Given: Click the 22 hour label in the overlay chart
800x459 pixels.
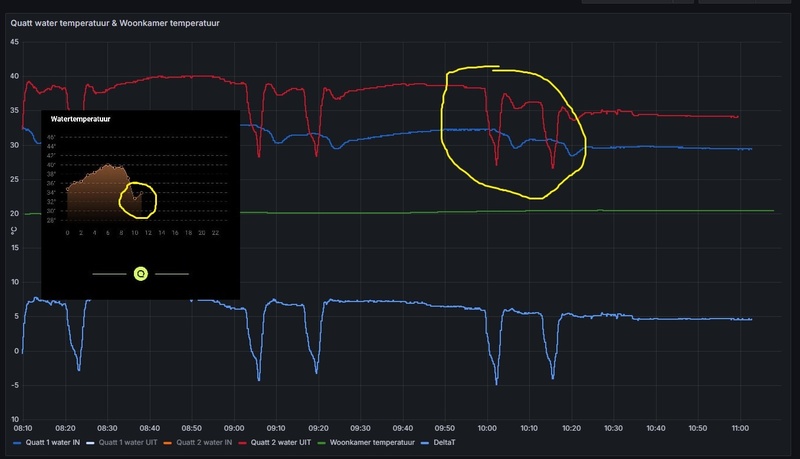Looking at the screenshot, I should pyautogui.click(x=215, y=233).
